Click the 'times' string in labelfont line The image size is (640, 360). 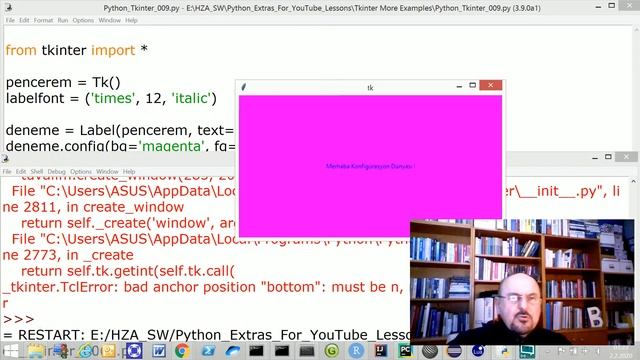tap(112, 98)
